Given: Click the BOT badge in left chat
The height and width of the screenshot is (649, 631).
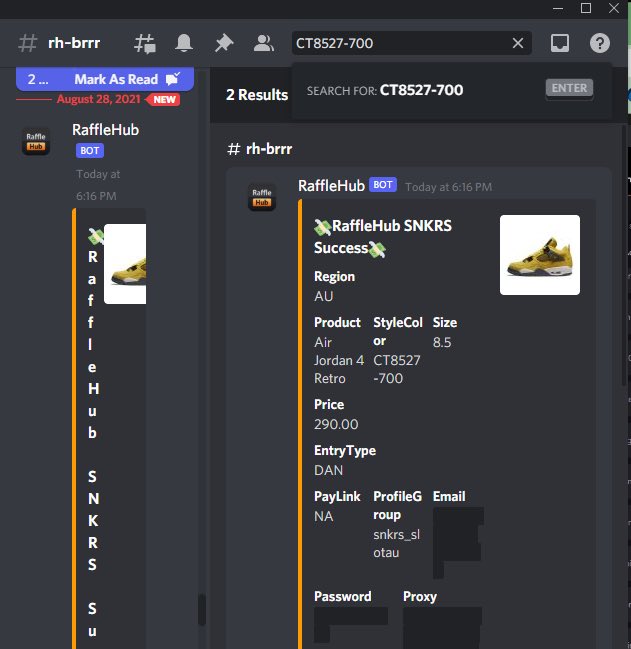Looking at the screenshot, I should [90, 151].
